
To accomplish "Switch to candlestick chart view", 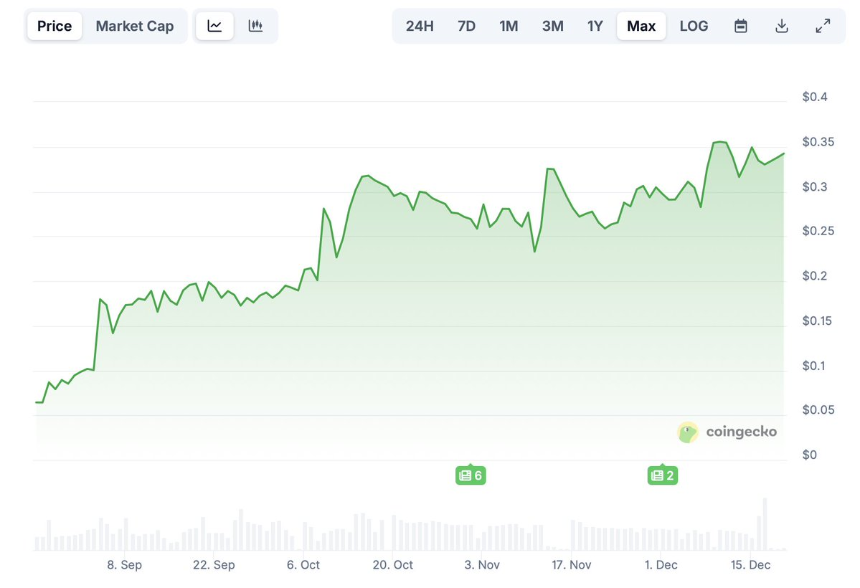I will click(256, 26).
